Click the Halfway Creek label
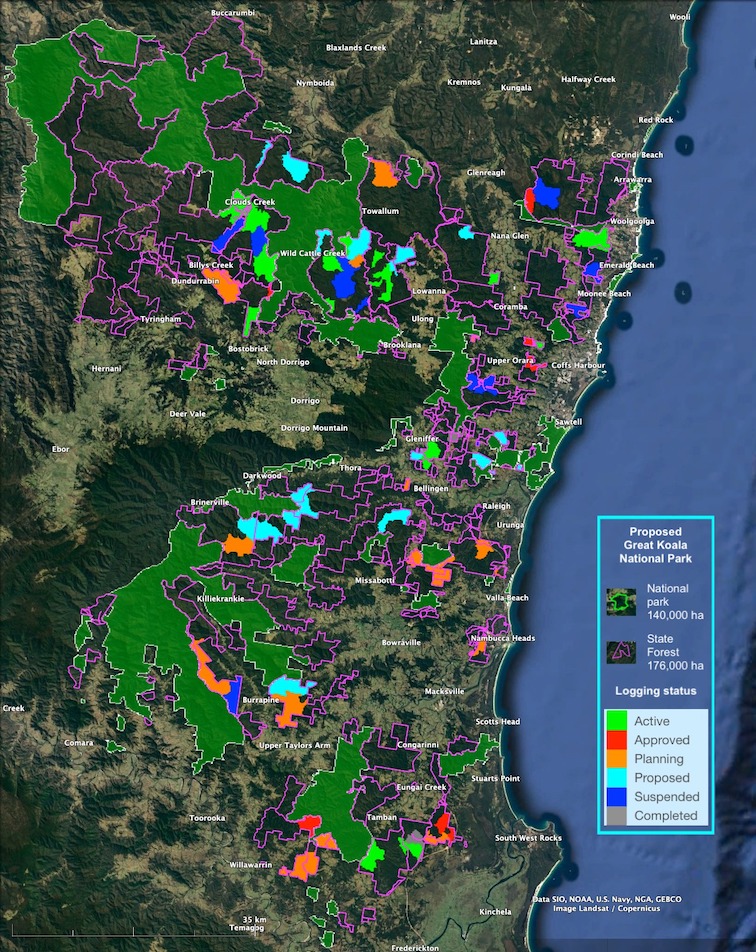The image size is (756, 952). tap(588, 80)
